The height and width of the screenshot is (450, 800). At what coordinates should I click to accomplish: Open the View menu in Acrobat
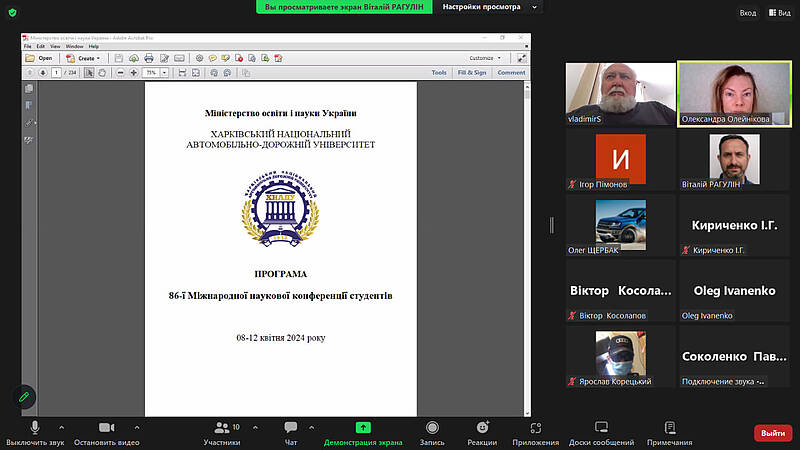pos(55,46)
